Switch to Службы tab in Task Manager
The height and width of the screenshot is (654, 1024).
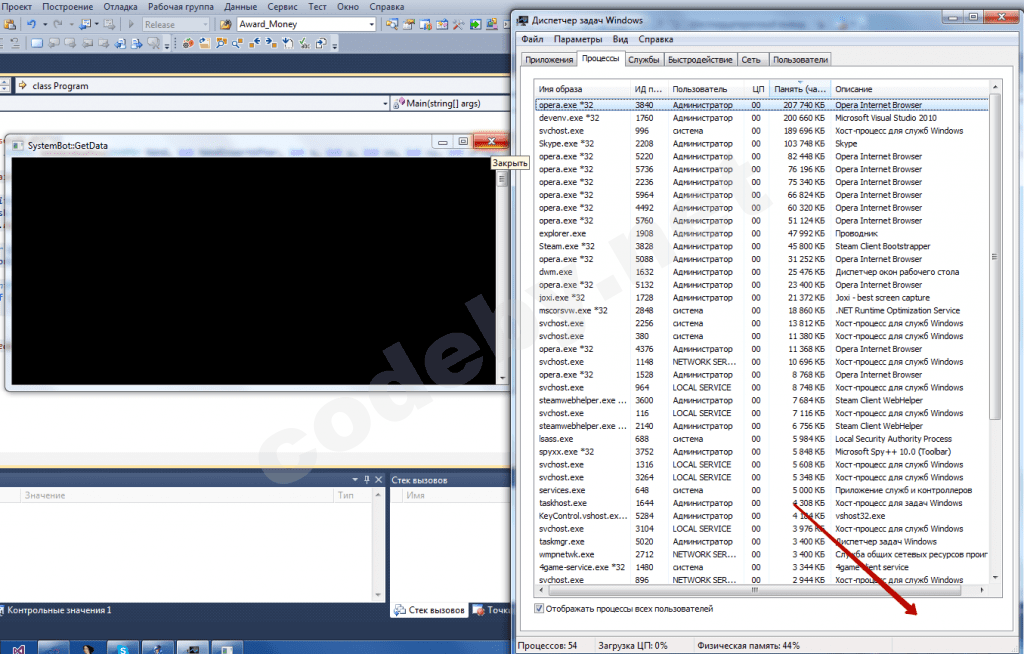pyautogui.click(x=643, y=59)
